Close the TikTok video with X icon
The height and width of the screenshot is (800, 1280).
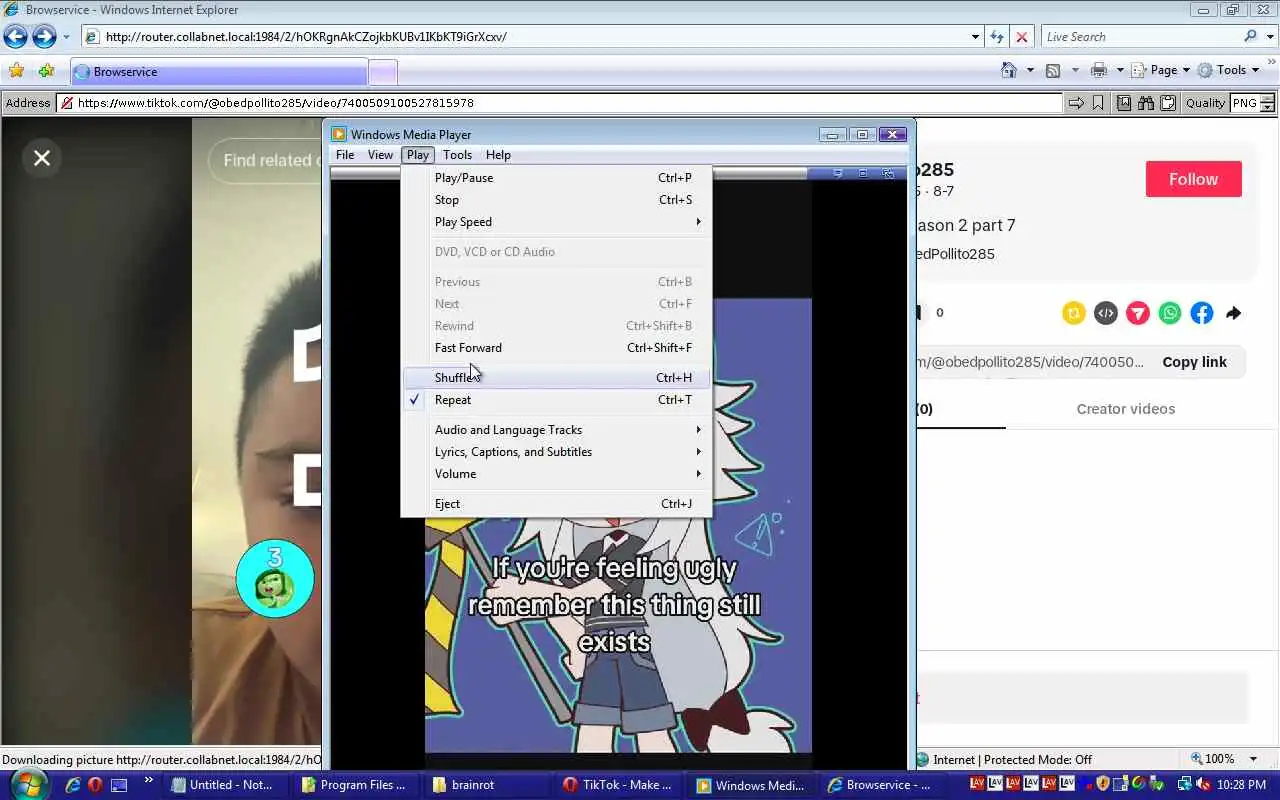(42, 158)
